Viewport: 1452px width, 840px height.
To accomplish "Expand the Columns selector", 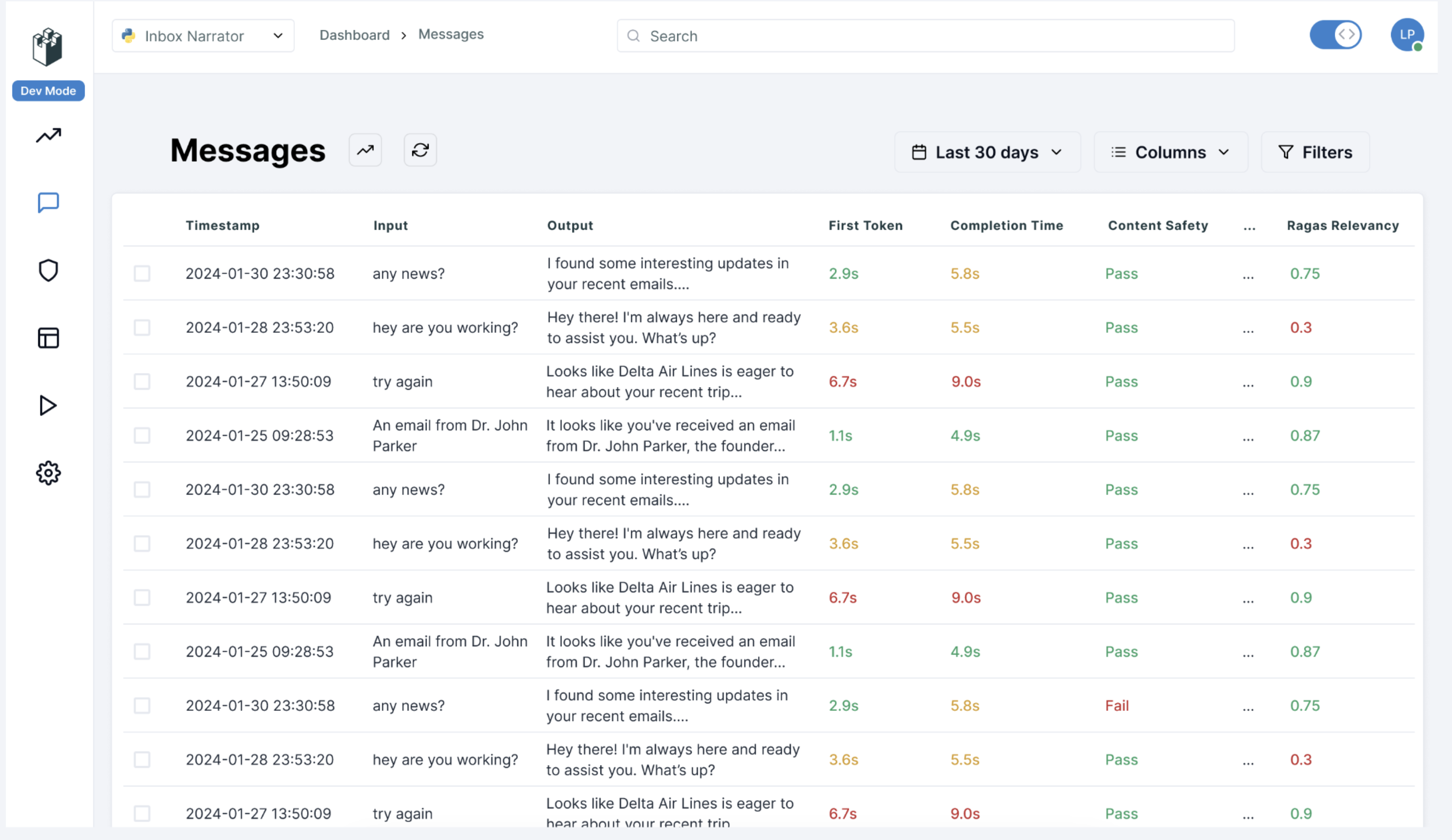I will [1170, 151].
